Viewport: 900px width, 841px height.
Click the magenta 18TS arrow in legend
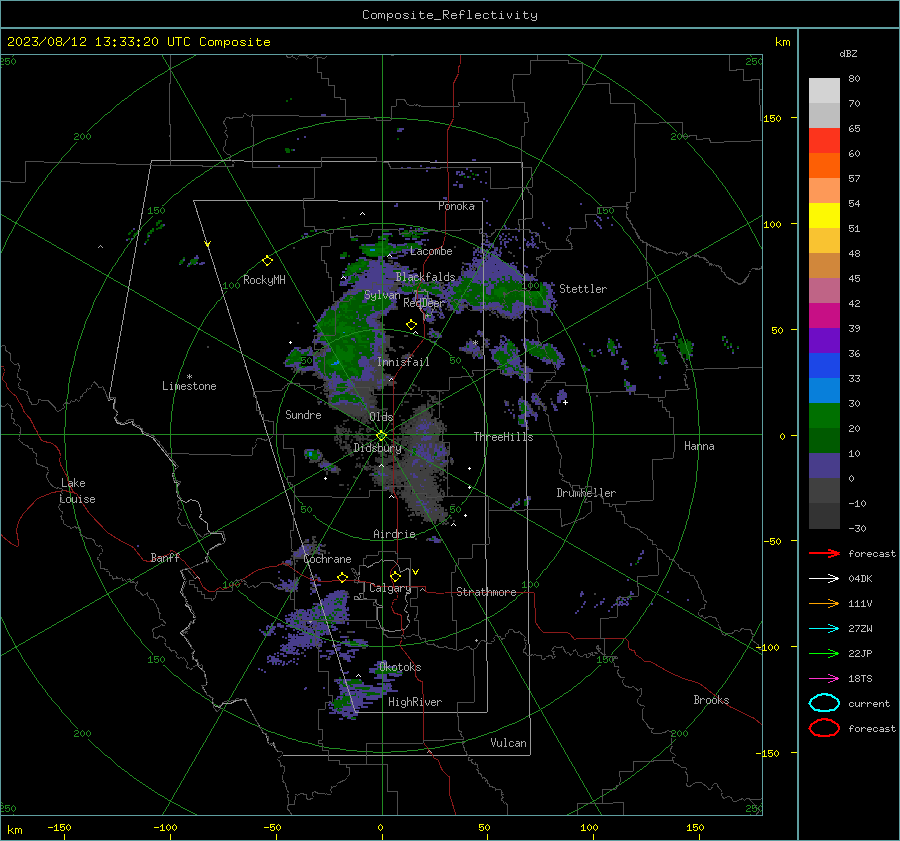[824, 679]
